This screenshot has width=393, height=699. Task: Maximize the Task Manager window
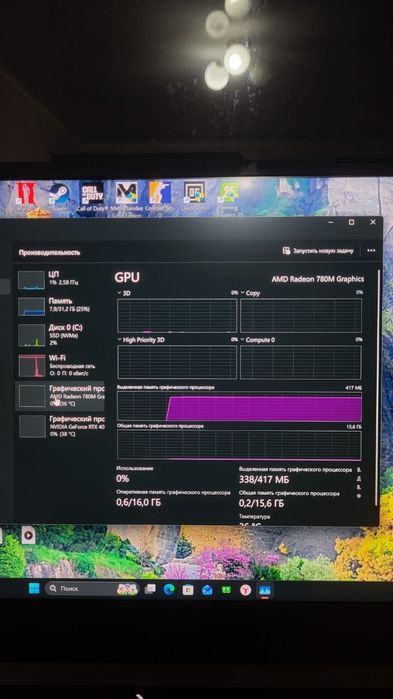352,222
